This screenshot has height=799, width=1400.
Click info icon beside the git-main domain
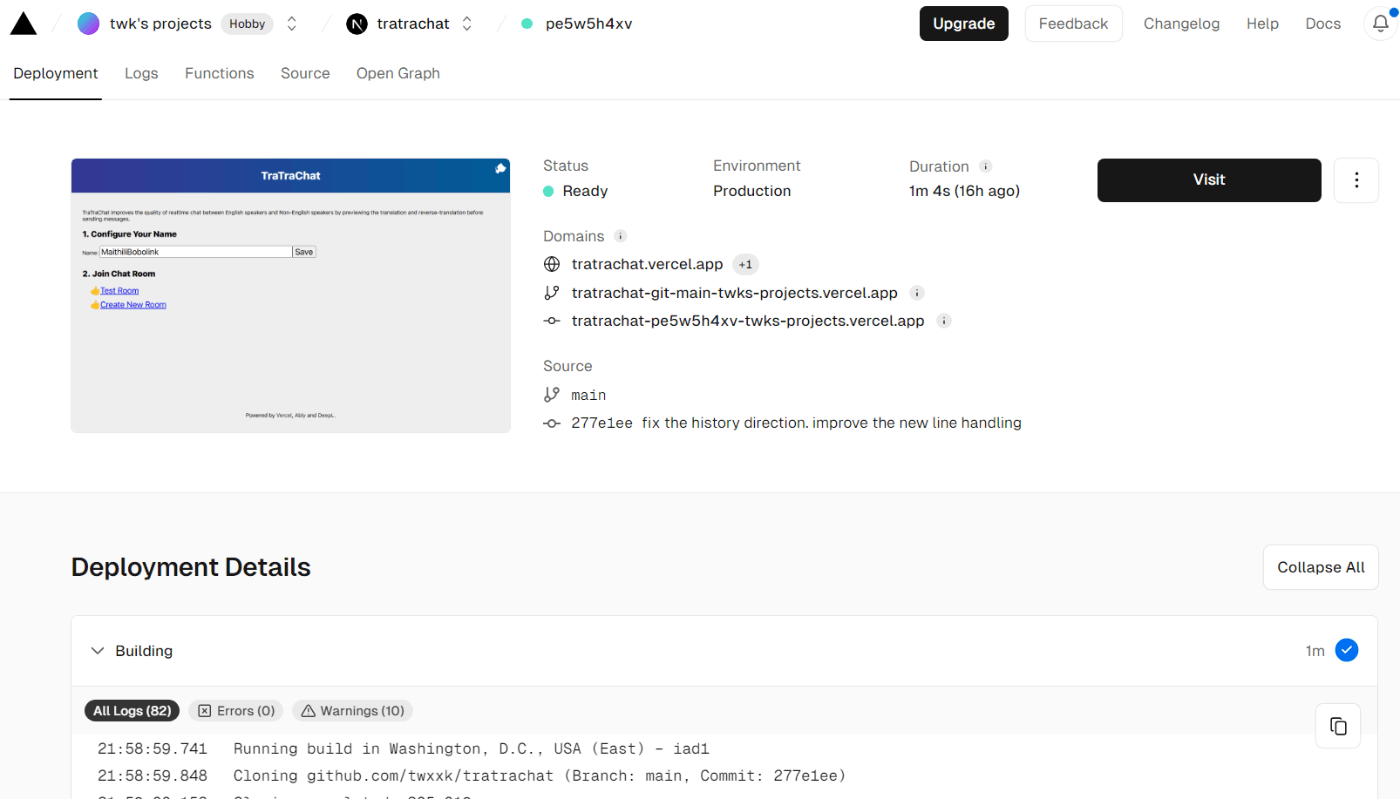click(917, 293)
